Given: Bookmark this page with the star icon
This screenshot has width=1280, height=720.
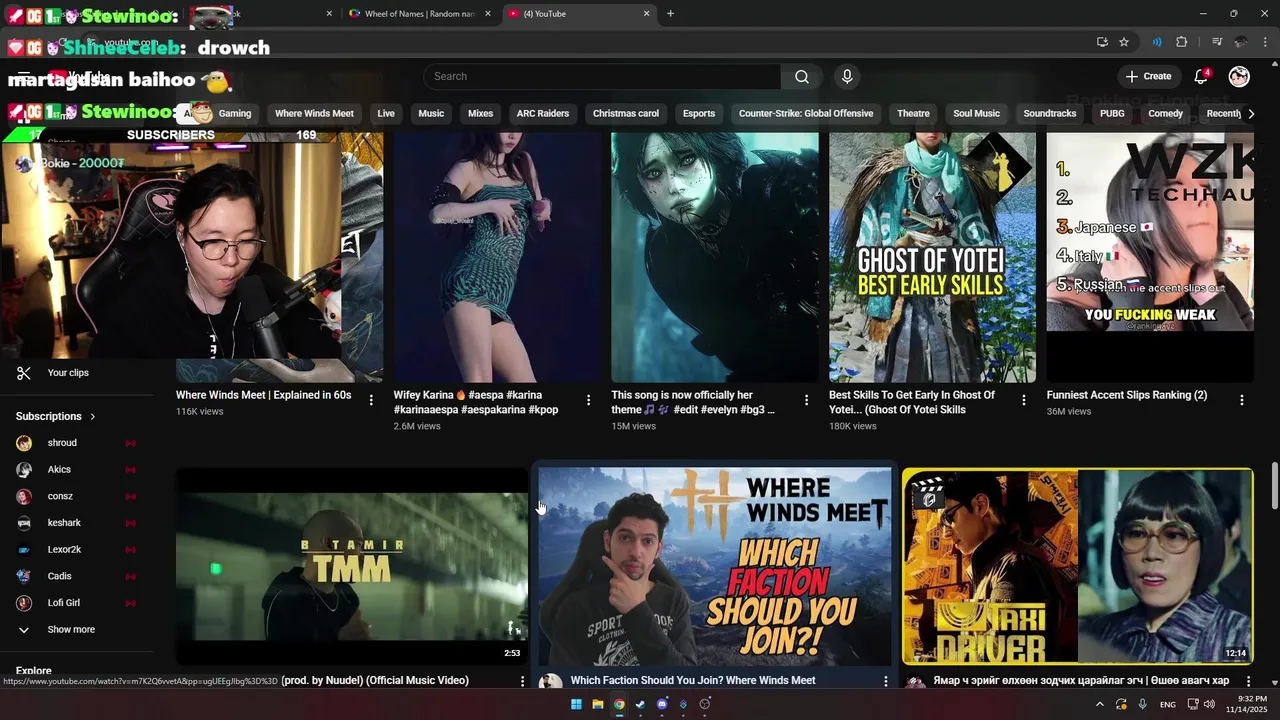Looking at the screenshot, I should (1124, 42).
